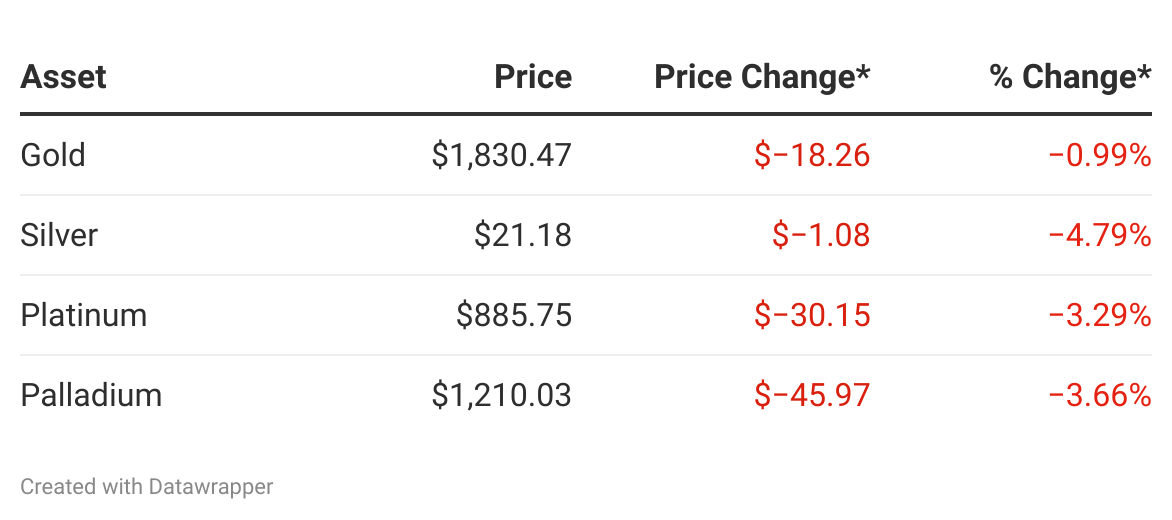Click the Price Change* column header
Viewport: 1172px width, 520px height.
[762, 77]
